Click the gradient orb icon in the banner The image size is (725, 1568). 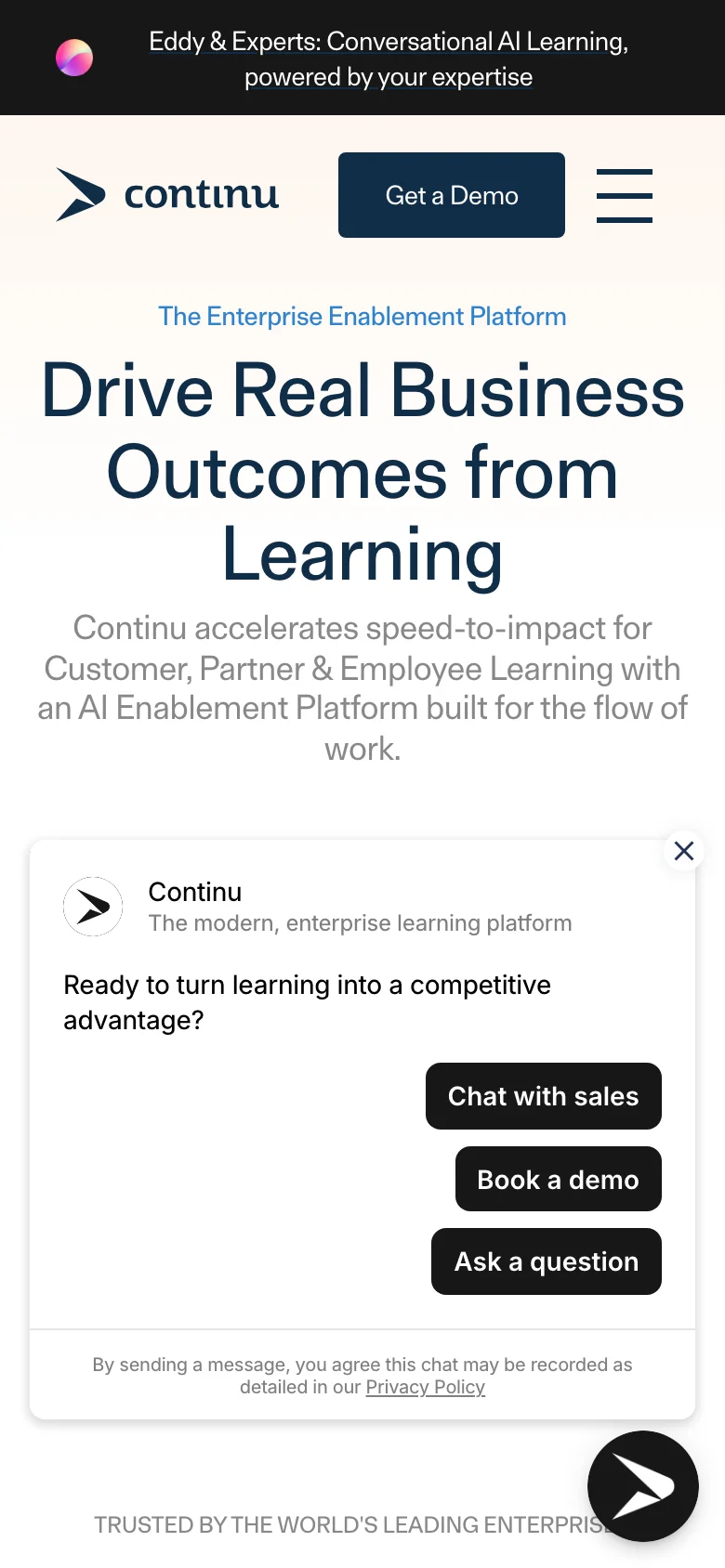click(74, 58)
